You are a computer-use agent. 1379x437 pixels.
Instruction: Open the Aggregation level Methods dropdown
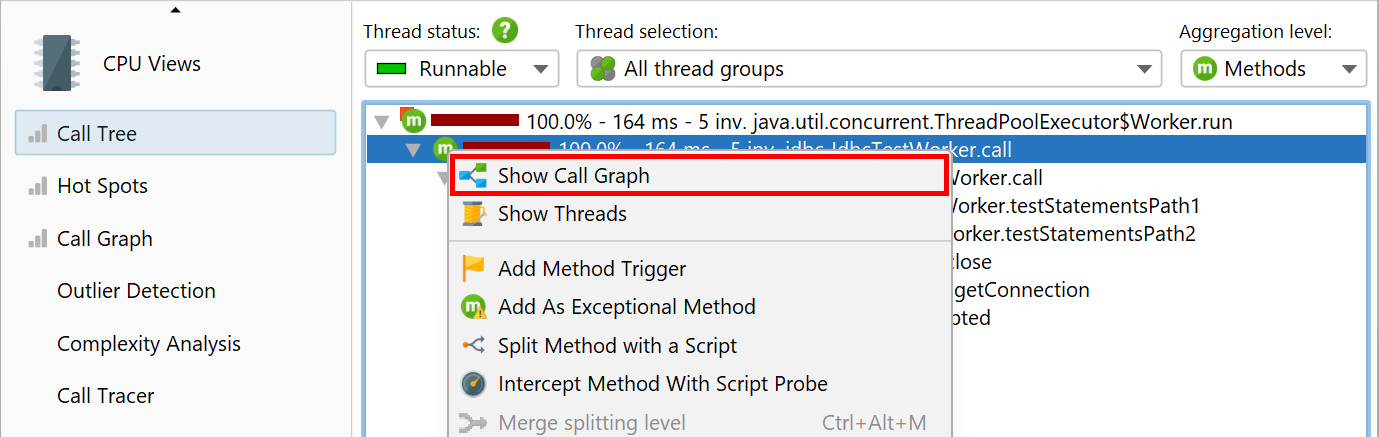1273,69
